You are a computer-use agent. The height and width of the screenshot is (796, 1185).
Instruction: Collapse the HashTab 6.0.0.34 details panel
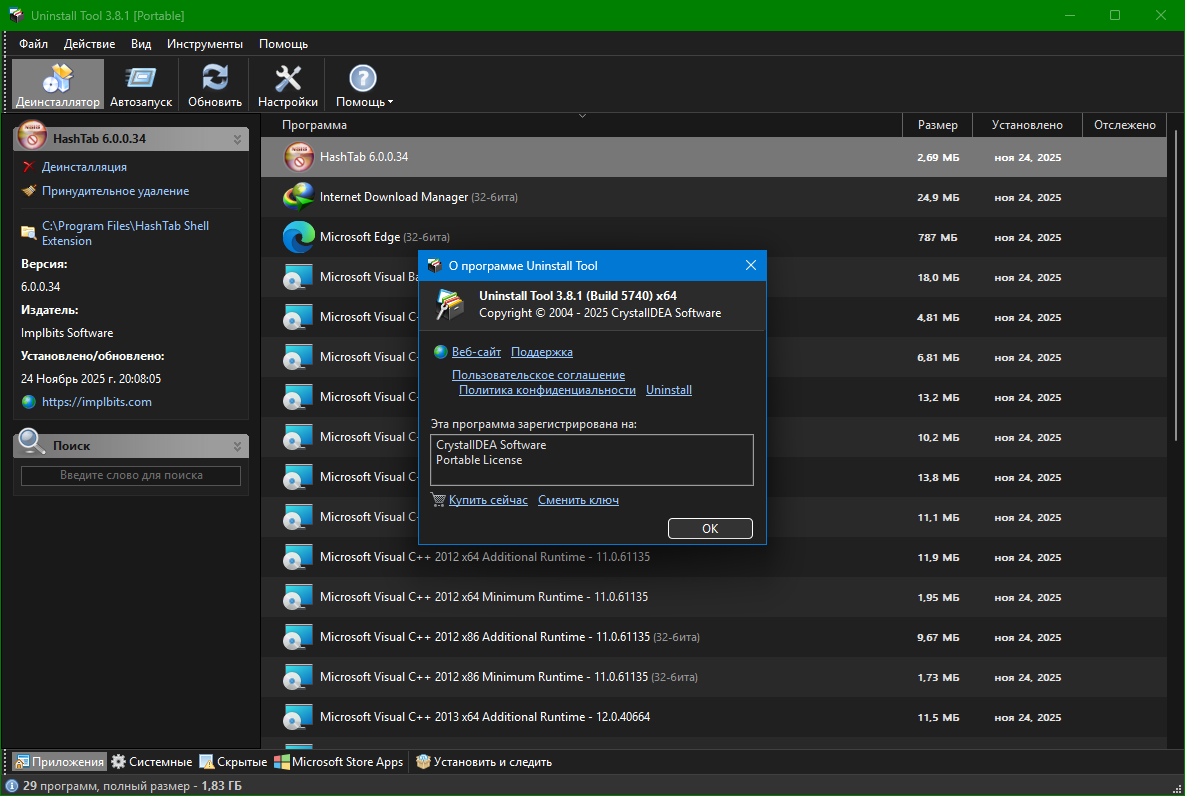[x=237, y=139]
